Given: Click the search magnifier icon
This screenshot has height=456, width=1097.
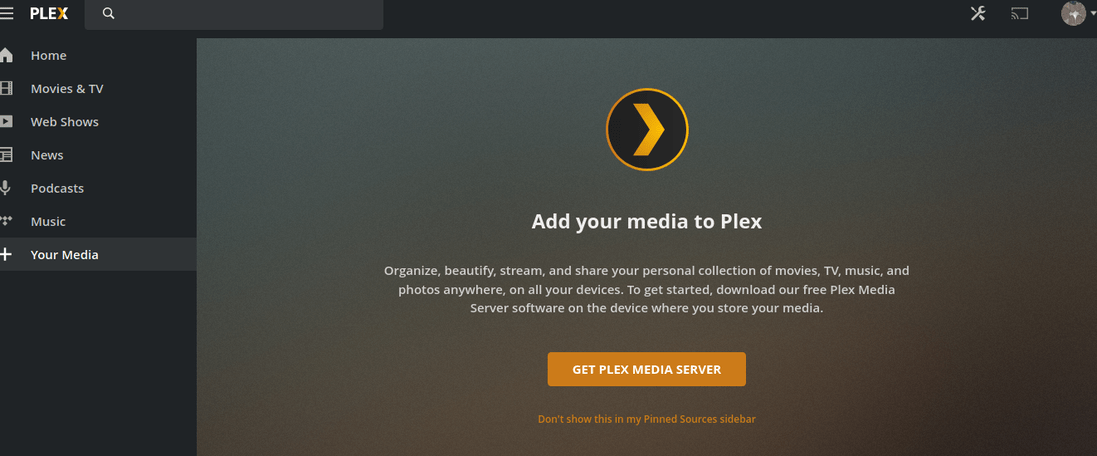Looking at the screenshot, I should (x=108, y=13).
